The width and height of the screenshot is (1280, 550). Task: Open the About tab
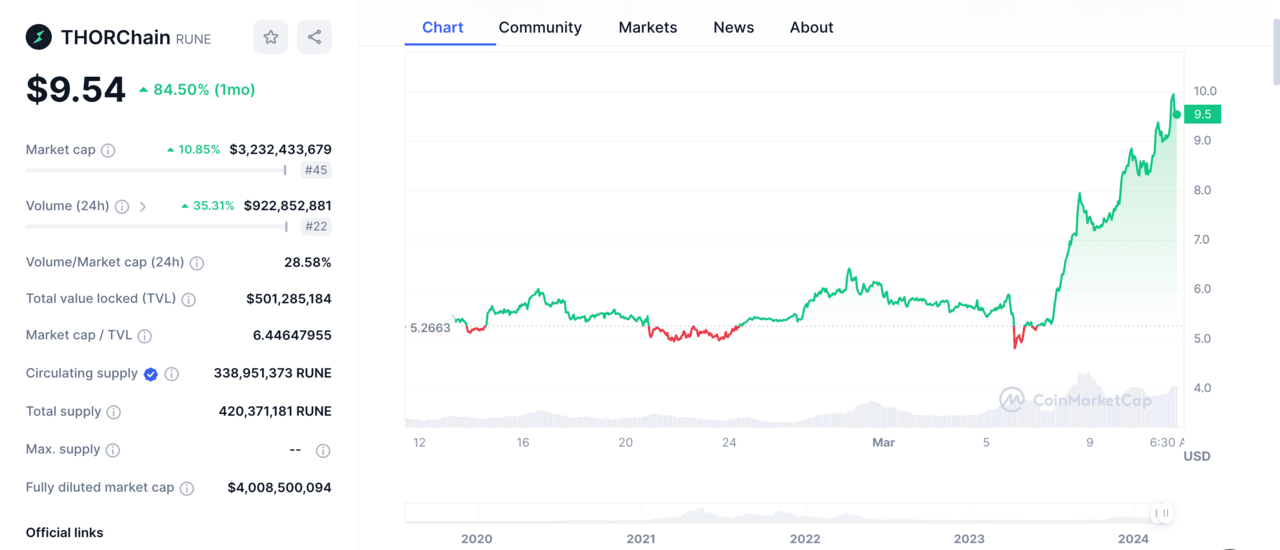[x=811, y=27]
